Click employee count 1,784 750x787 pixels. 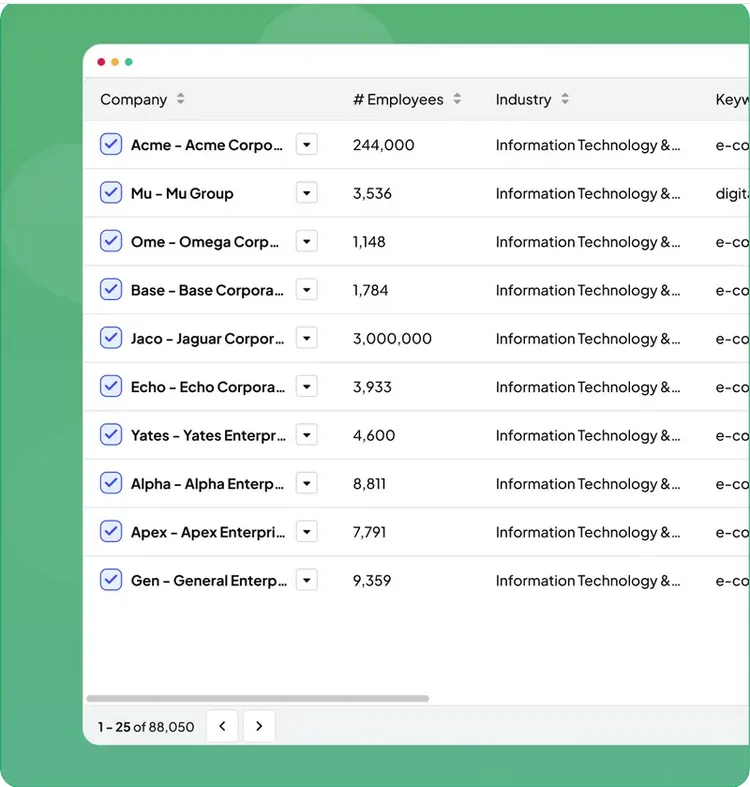coord(370,290)
